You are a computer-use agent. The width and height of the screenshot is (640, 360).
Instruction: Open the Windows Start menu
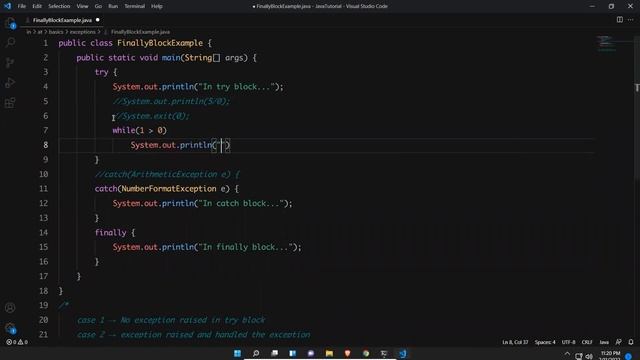coord(237,353)
